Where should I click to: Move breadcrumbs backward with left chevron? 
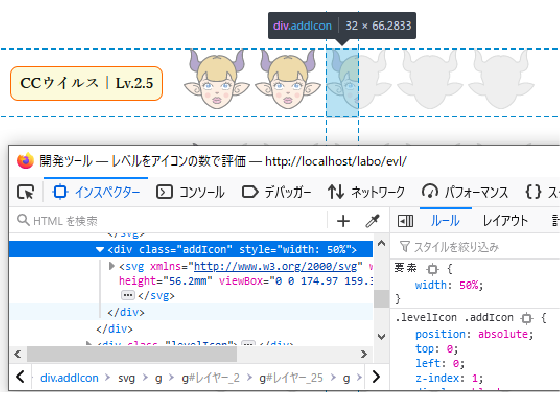[x=20, y=377]
